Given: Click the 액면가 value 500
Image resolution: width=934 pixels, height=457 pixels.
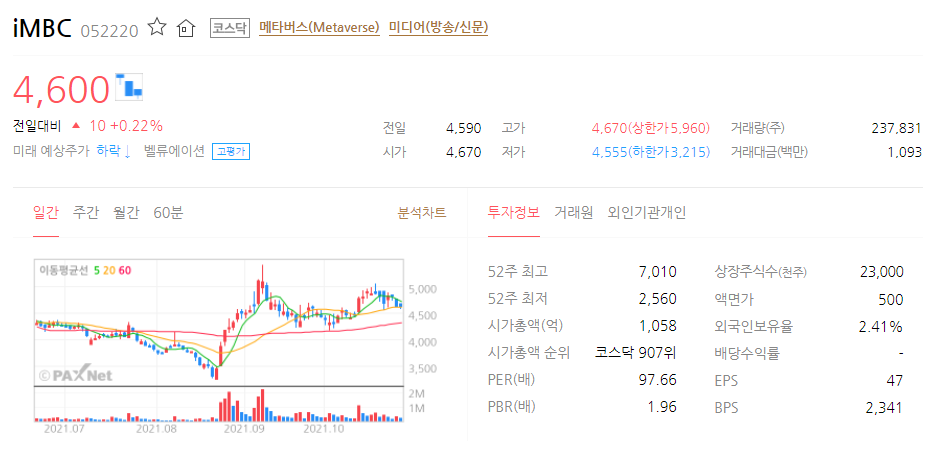Looking at the screenshot, I should pyautogui.click(x=891, y=299).
